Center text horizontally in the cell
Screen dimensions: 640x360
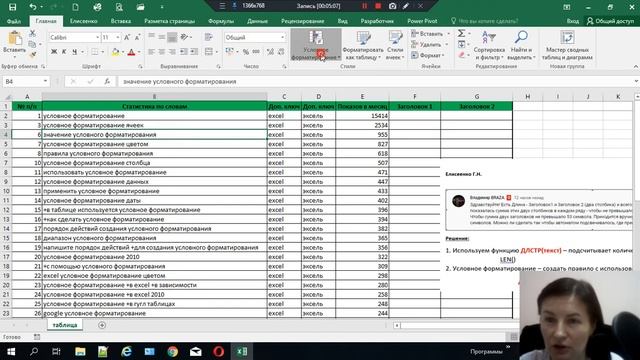click(162, 52)
